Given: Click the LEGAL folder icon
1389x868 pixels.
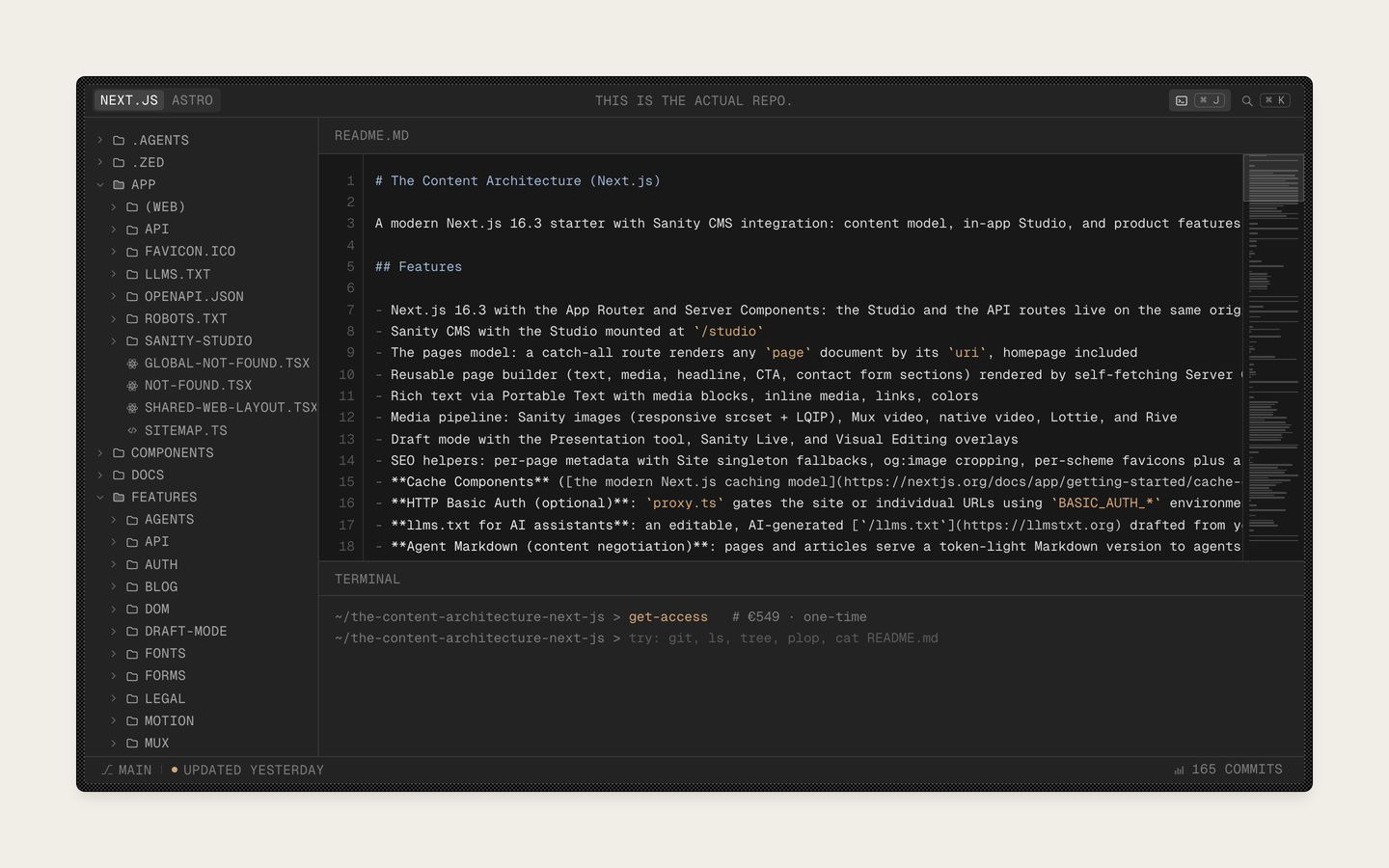Looking at the screenshot, I should 132,698.
